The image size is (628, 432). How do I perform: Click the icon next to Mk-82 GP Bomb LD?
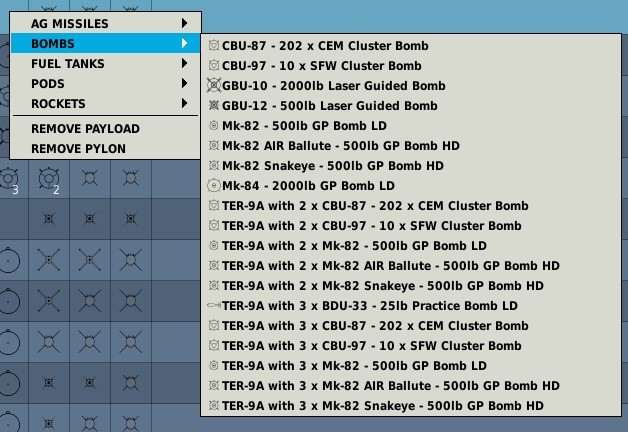[214, 125]
